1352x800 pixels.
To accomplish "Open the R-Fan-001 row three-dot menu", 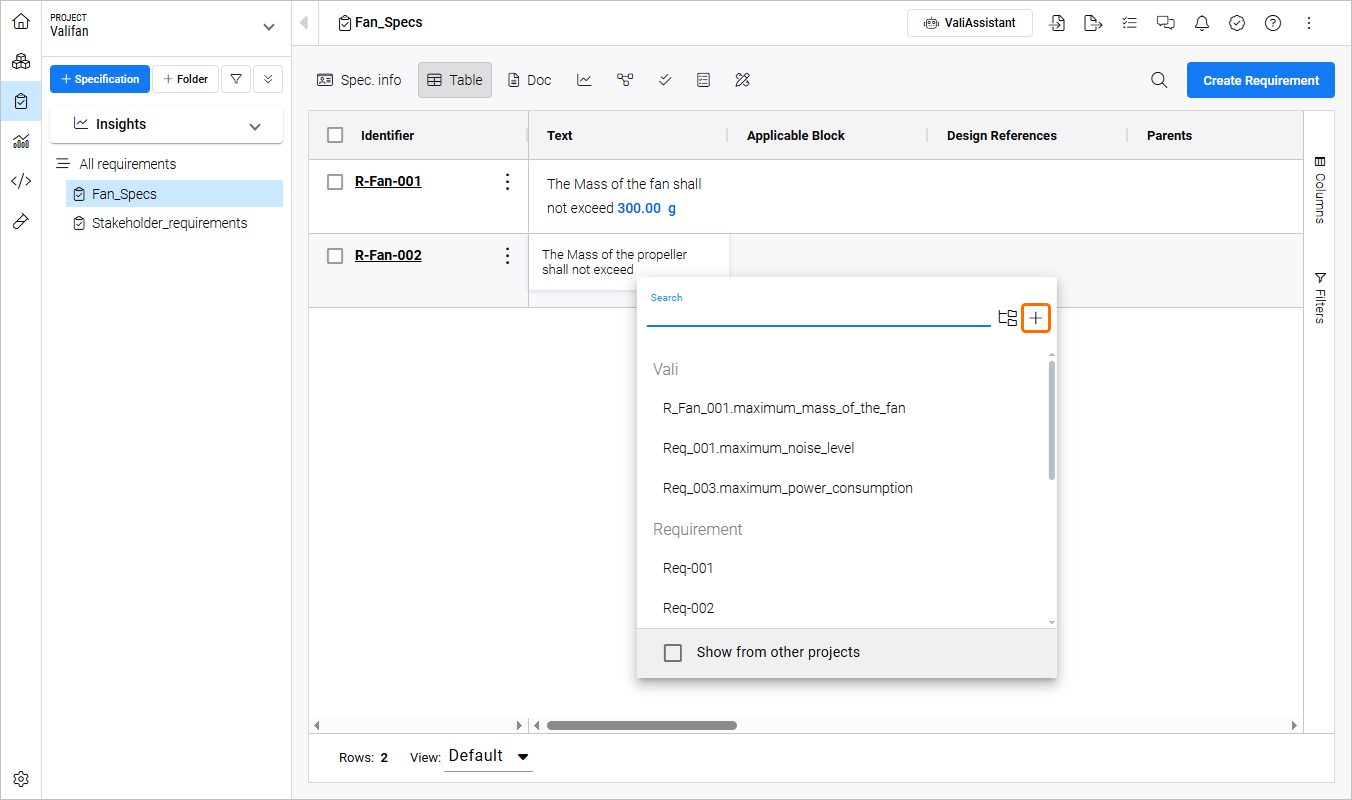I will [507, 182].
